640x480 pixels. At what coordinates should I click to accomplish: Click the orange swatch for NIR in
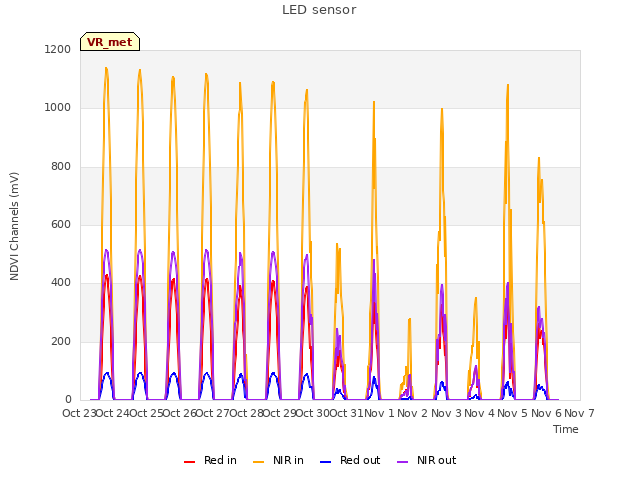pyautogui.click(x=259, y=462)
